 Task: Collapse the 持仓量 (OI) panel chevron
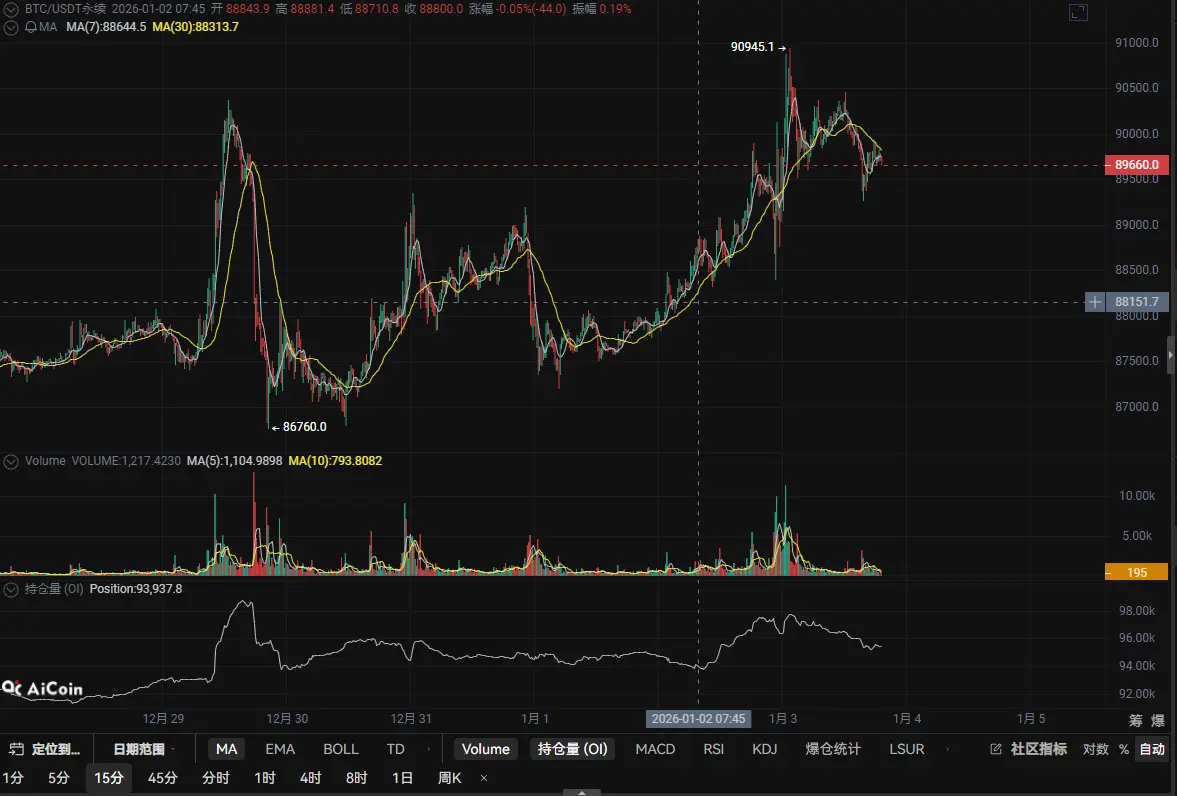(11, 589)
